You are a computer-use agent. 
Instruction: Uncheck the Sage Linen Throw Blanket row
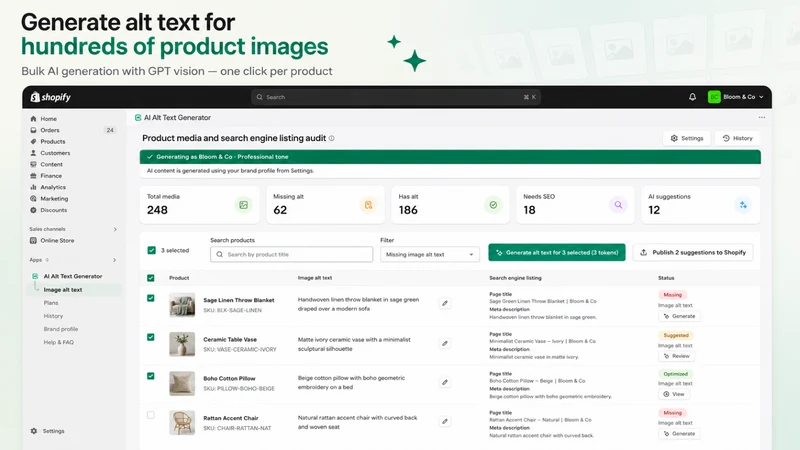tap(151, 298)
